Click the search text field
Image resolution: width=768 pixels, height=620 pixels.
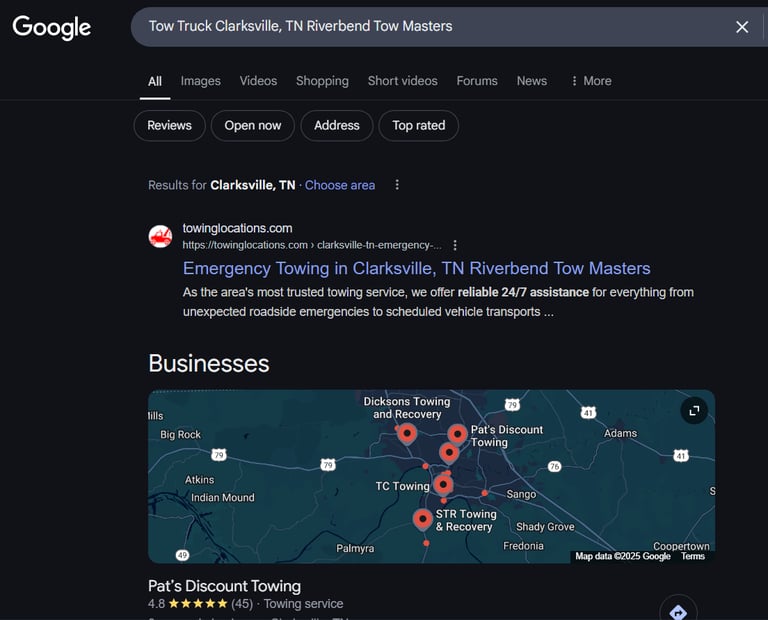[431, 26]
